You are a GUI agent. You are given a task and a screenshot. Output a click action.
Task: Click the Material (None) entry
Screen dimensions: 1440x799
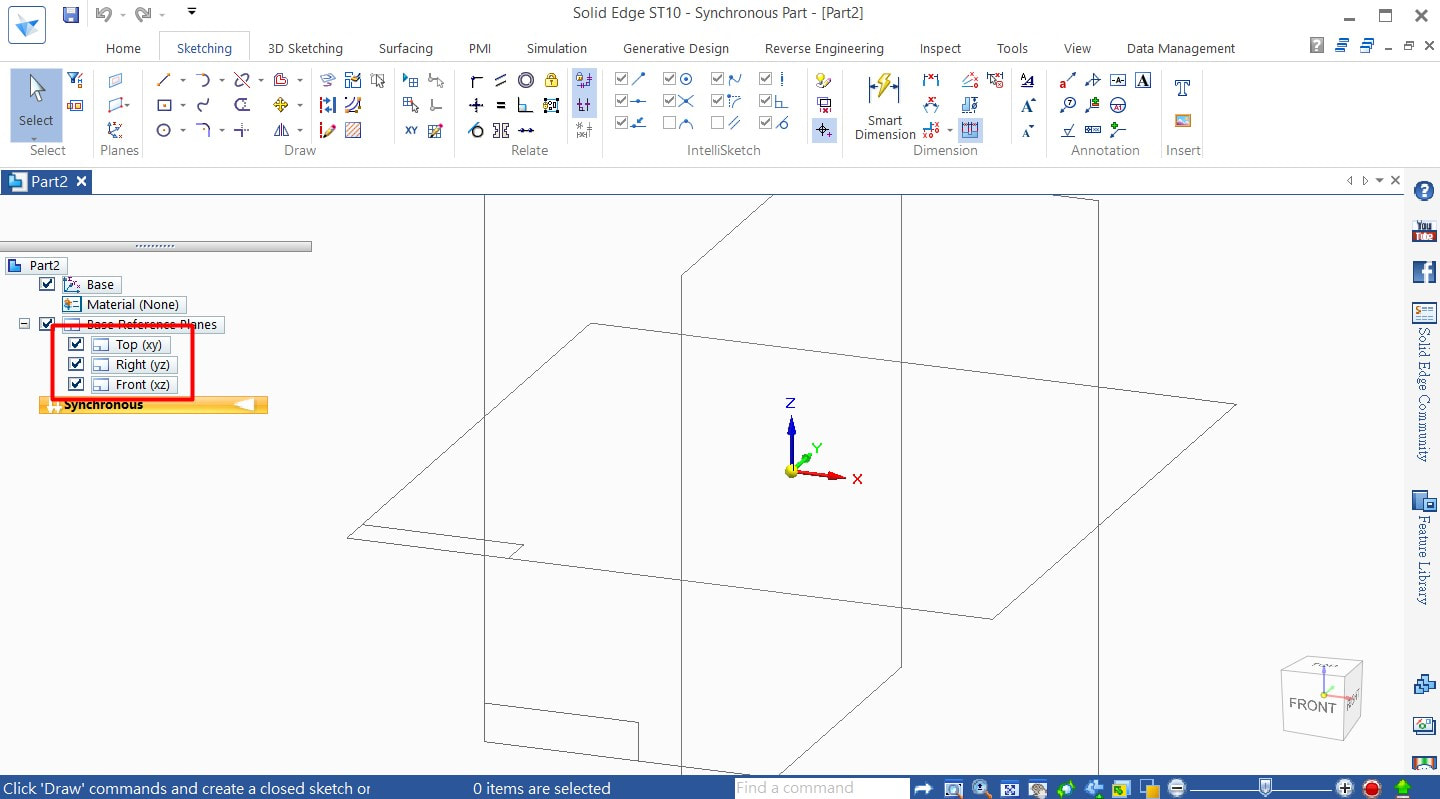point(132,305)
